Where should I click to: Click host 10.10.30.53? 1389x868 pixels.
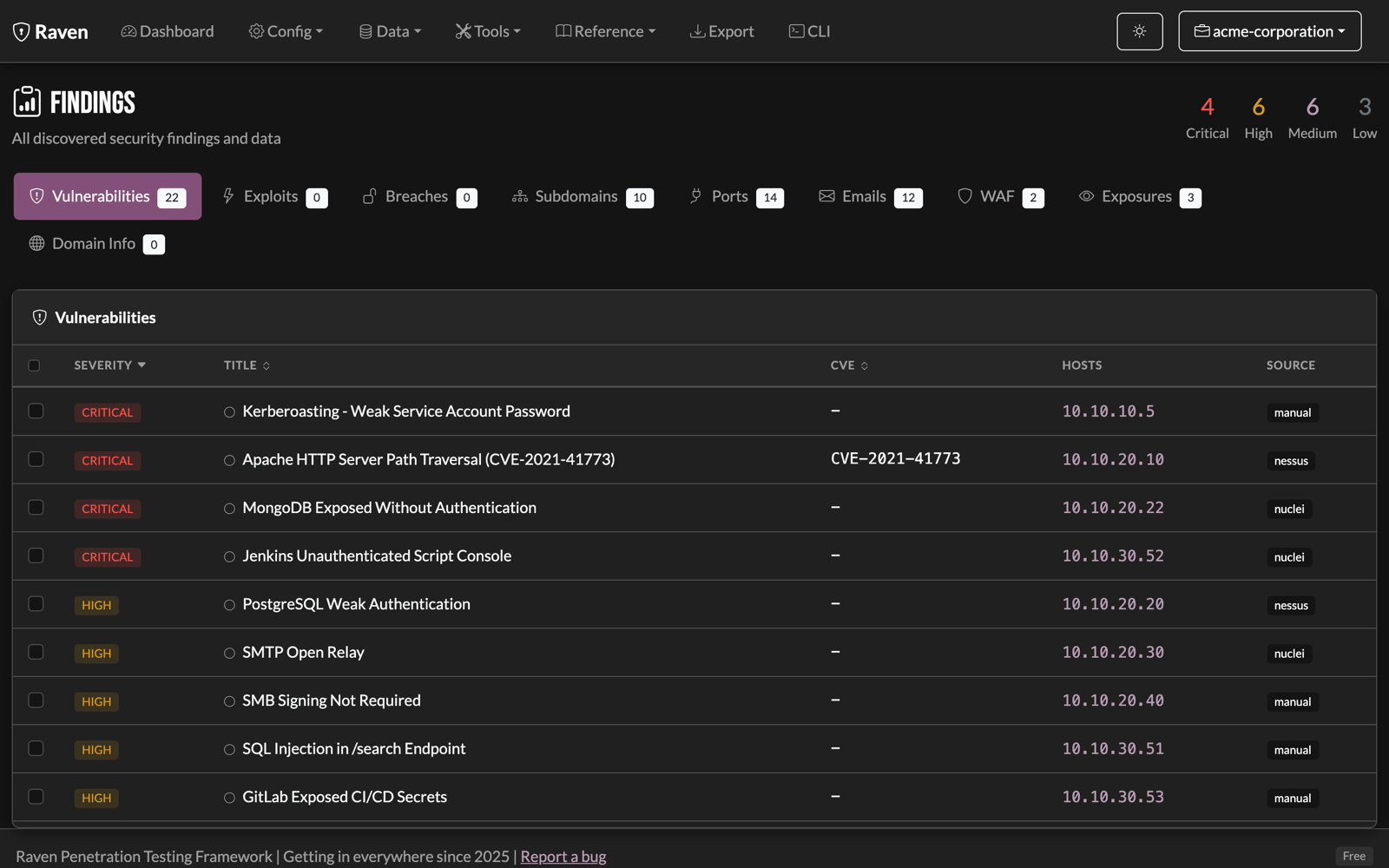1113,797
